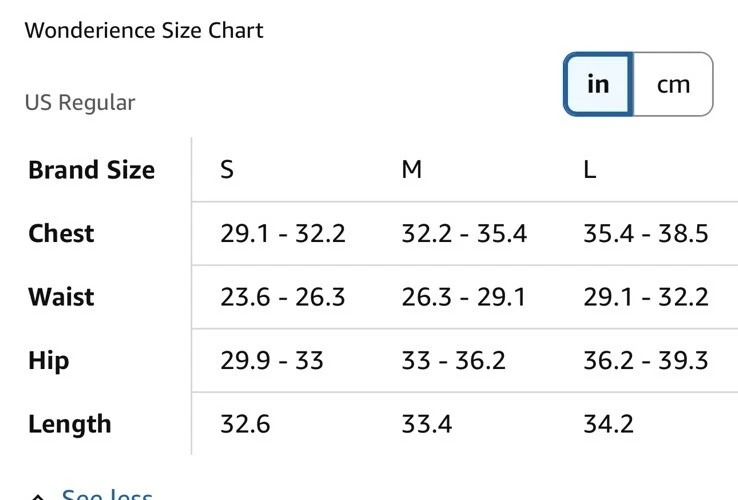Select the inches unit option
The width and height of the screenshot is (738, 500).
coord(598,84)
